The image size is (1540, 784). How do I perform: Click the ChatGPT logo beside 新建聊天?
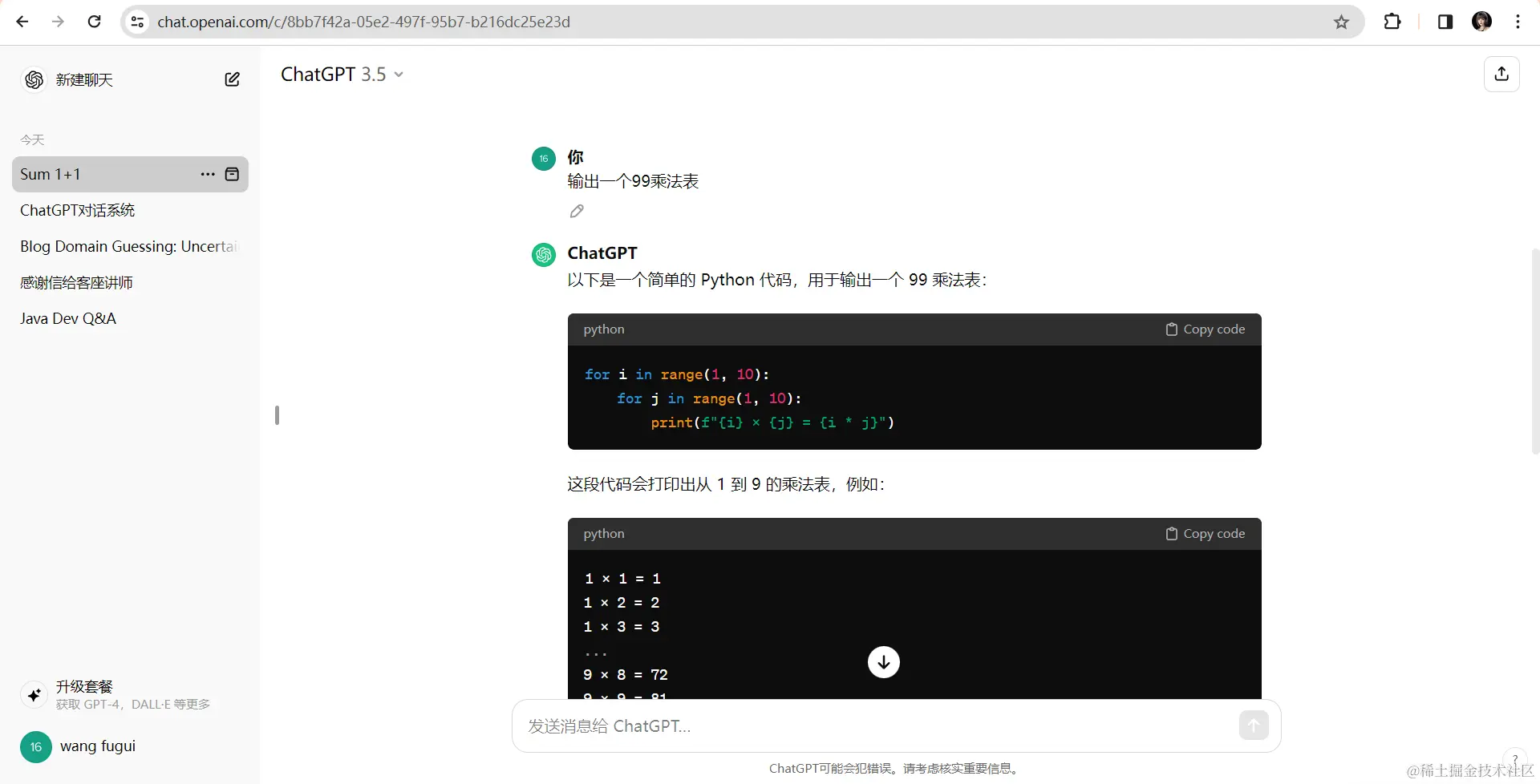coord(34,79)
